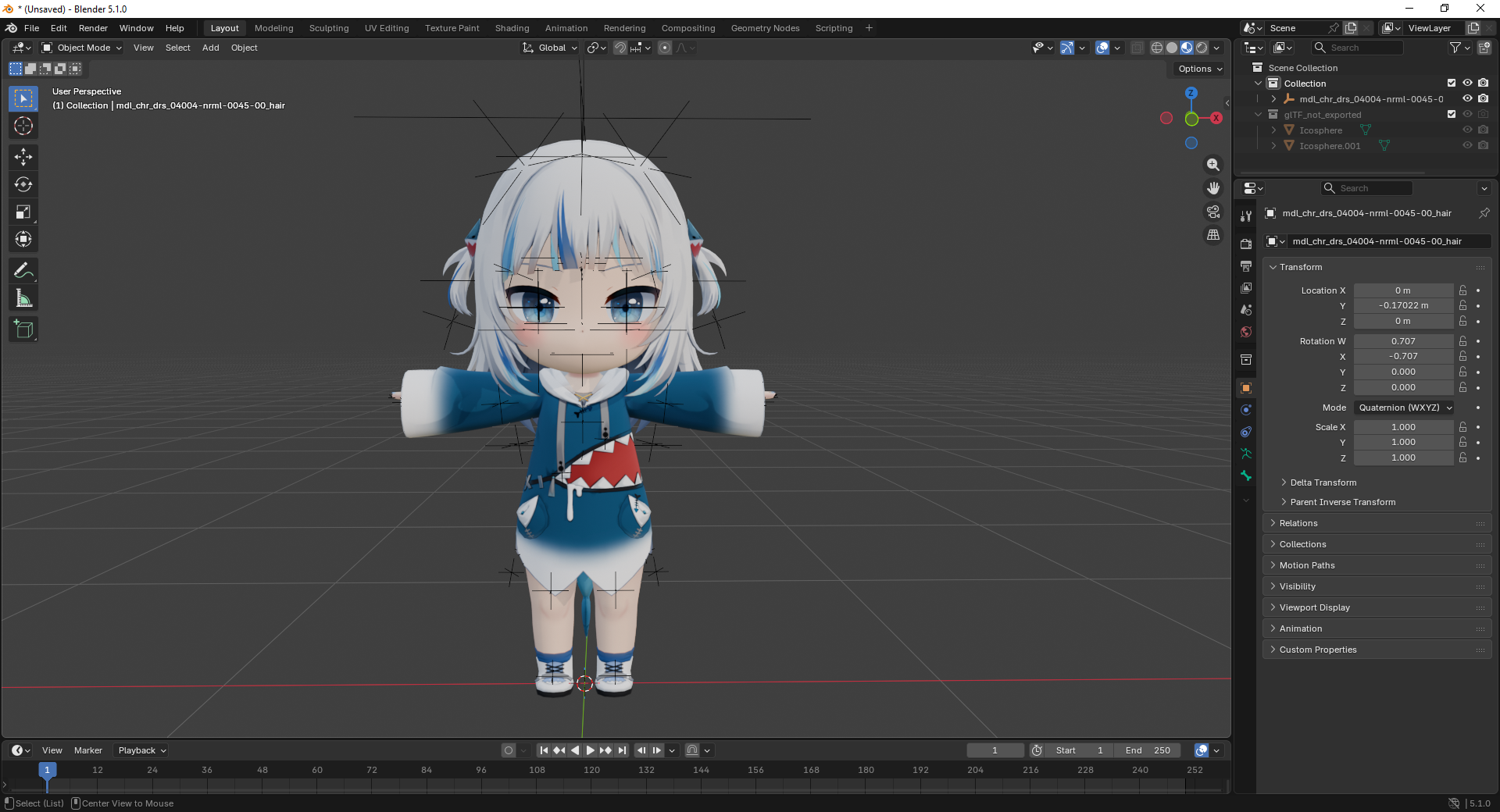1500x812 pixels.
Task: Click the red X axis gizmo ball
Action: click(1216, 118)
